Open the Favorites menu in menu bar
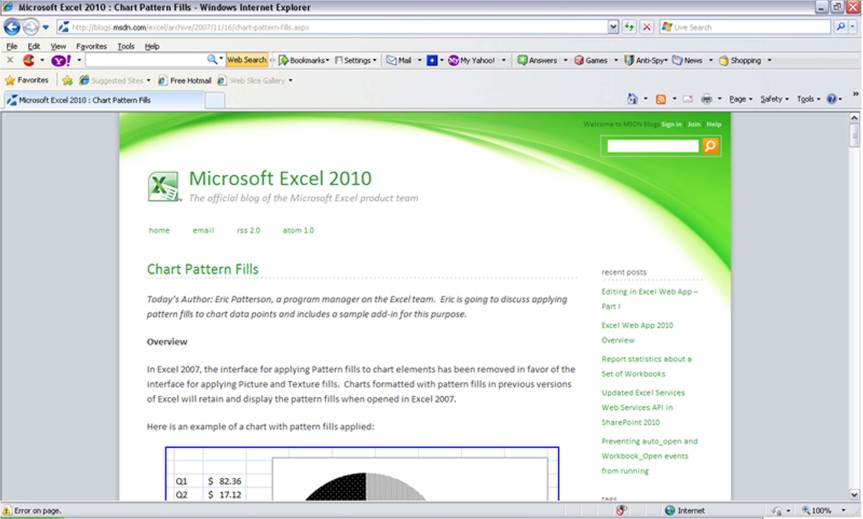This screenshot has width=863, height=519. [x=91, y=46]
